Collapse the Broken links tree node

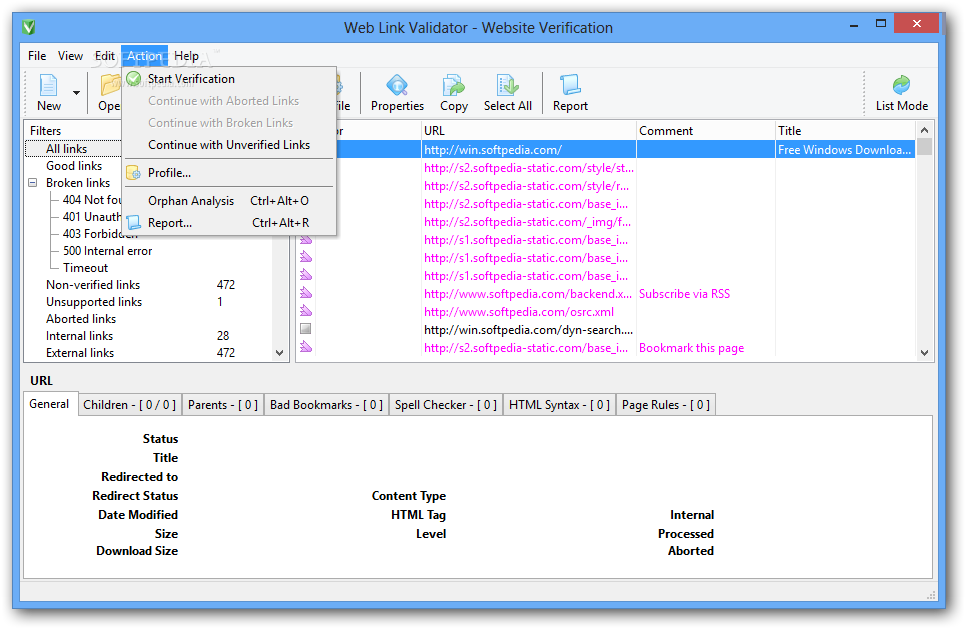33,182
